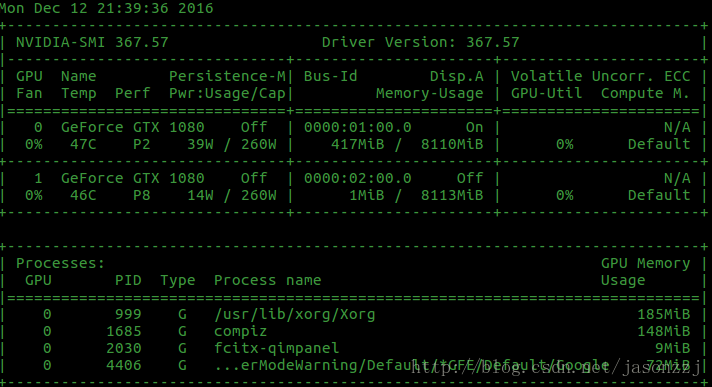Click the 417MiB memory usage value
Screen dimensions: 712x387
(x=357, y=144)
